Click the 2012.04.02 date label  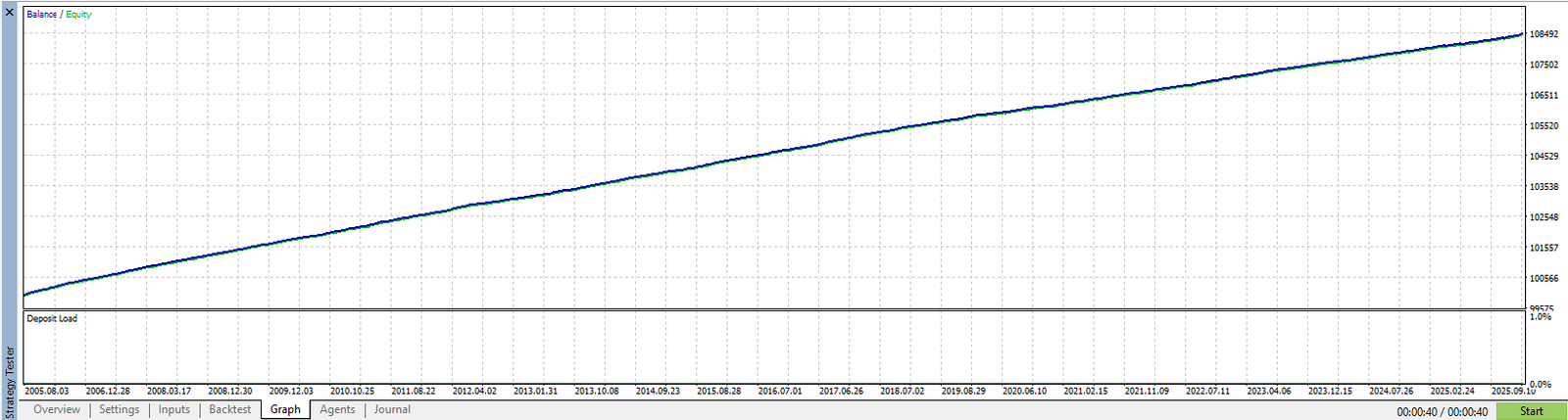pyautogui.click(x=474, y=392)
